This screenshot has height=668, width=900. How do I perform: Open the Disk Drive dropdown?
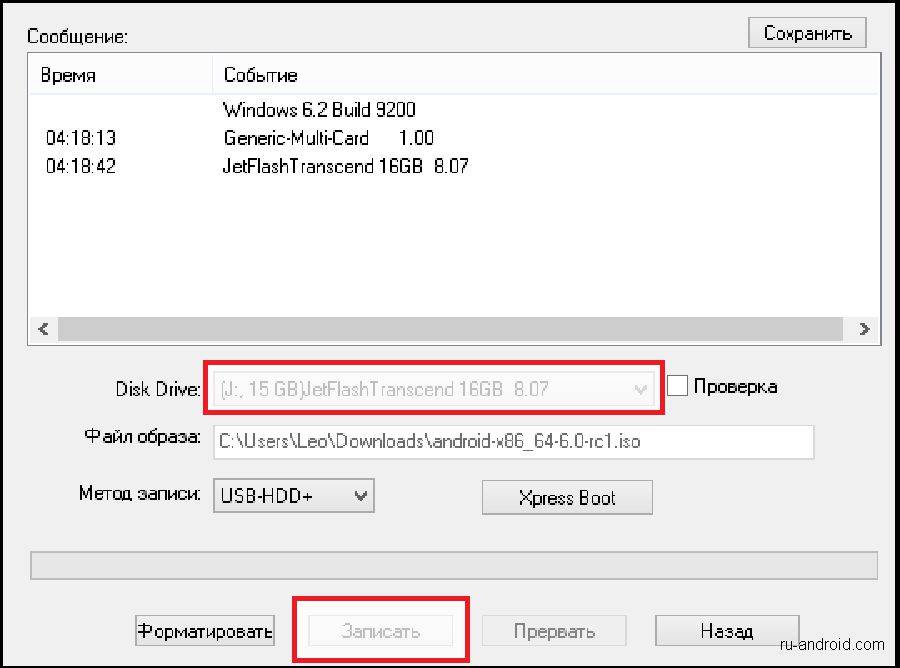coord(640,389)
